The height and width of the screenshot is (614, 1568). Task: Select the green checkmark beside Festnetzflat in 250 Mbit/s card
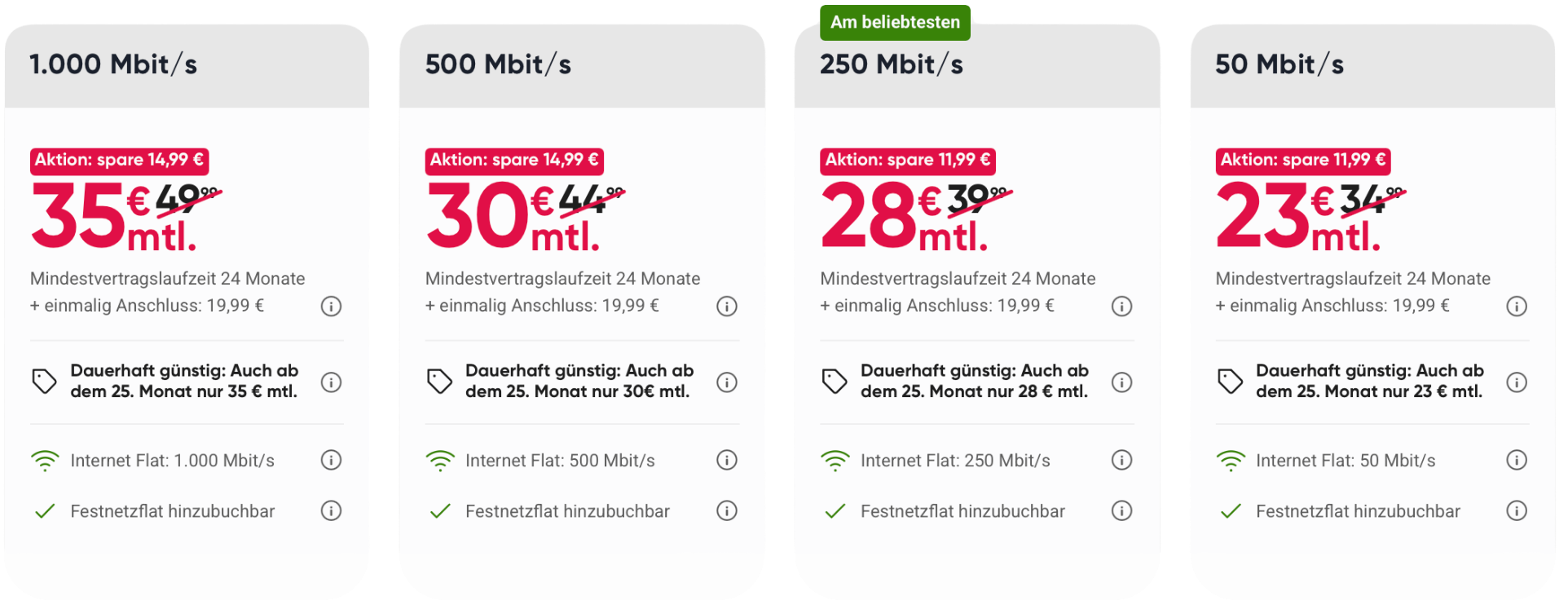(x=835, y=511)
